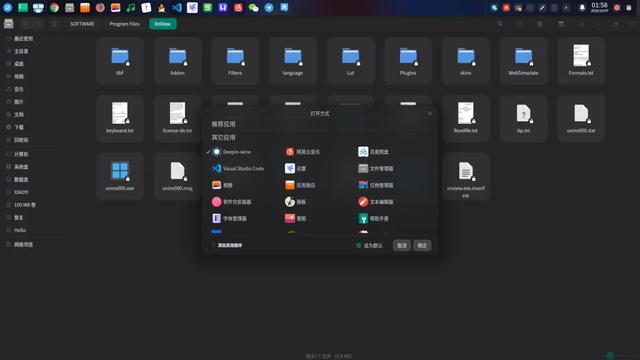This screenshot has width=640, height=360.
Task: Select the uninst000.dat file
Action: point(581,119)
